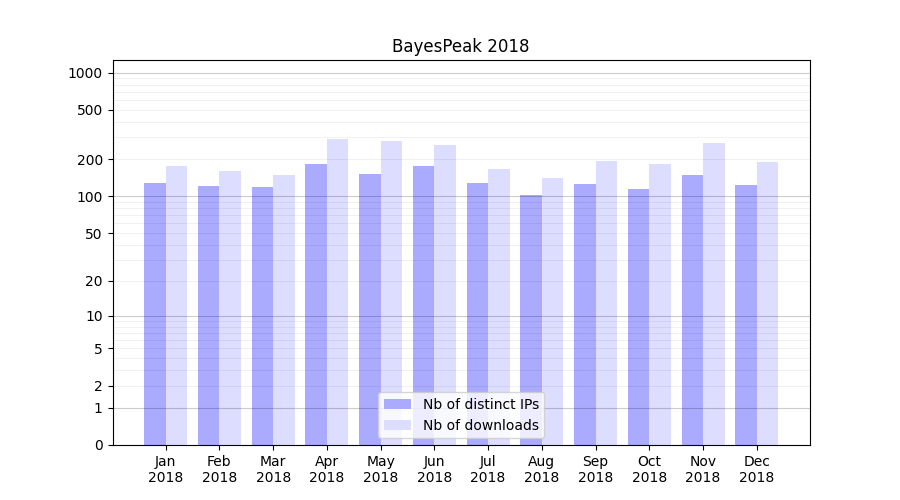Click the April 2018 downloads bar
Viewport: 900px width, 500px height.
tap(337, 292)
